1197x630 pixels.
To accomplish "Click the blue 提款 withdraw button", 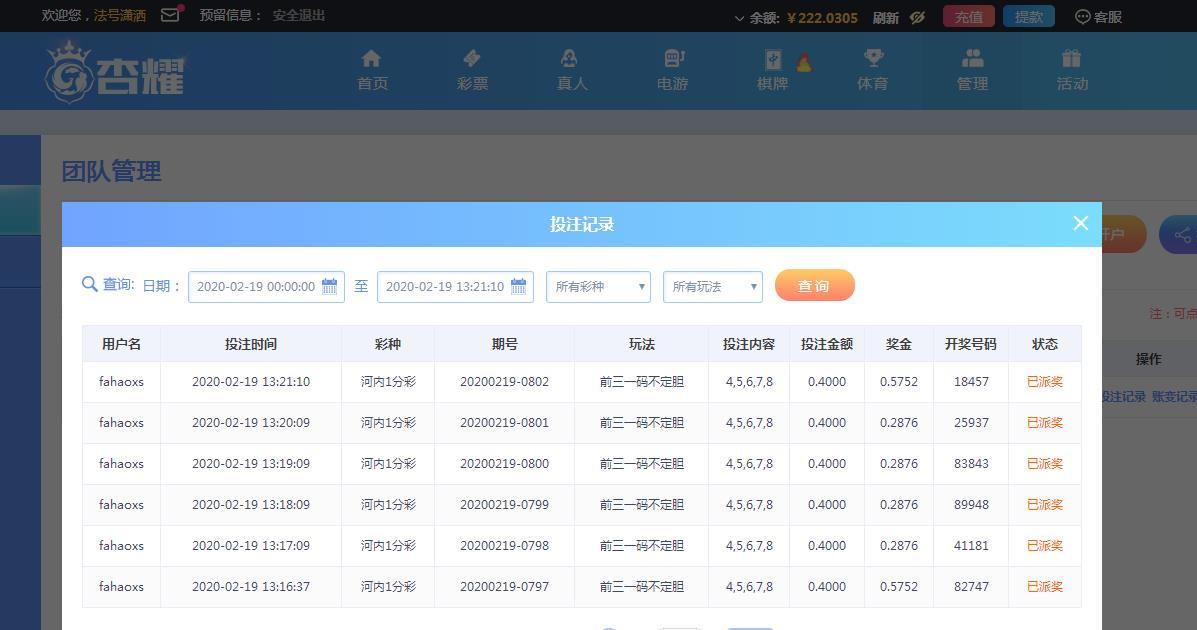I will (x=1028, y=17).
